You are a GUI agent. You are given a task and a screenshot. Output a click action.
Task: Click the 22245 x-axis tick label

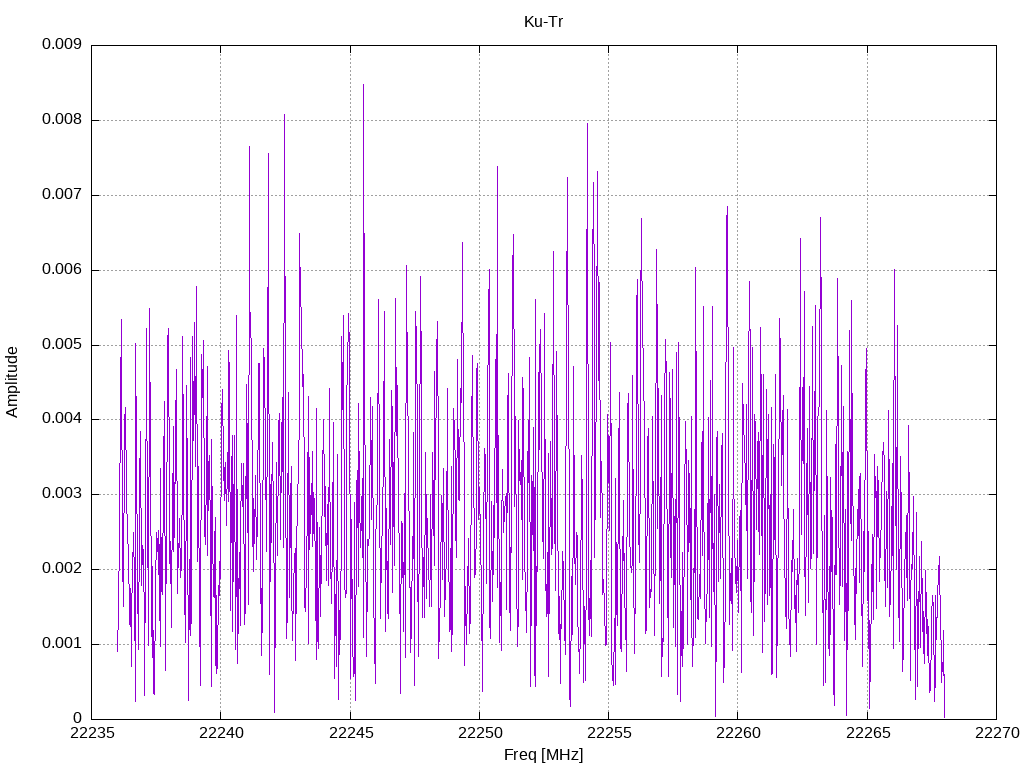(351, 733)
